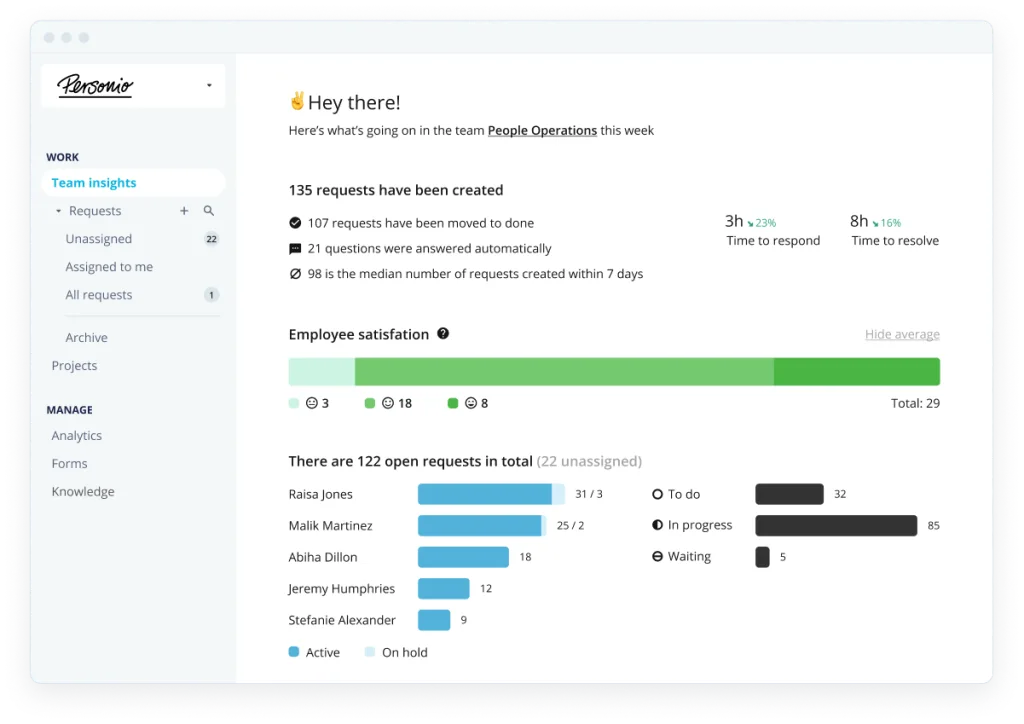This screenshot has width=1024, height=724.
Task: Open Analytics under Manage
Action: [76, 435]
